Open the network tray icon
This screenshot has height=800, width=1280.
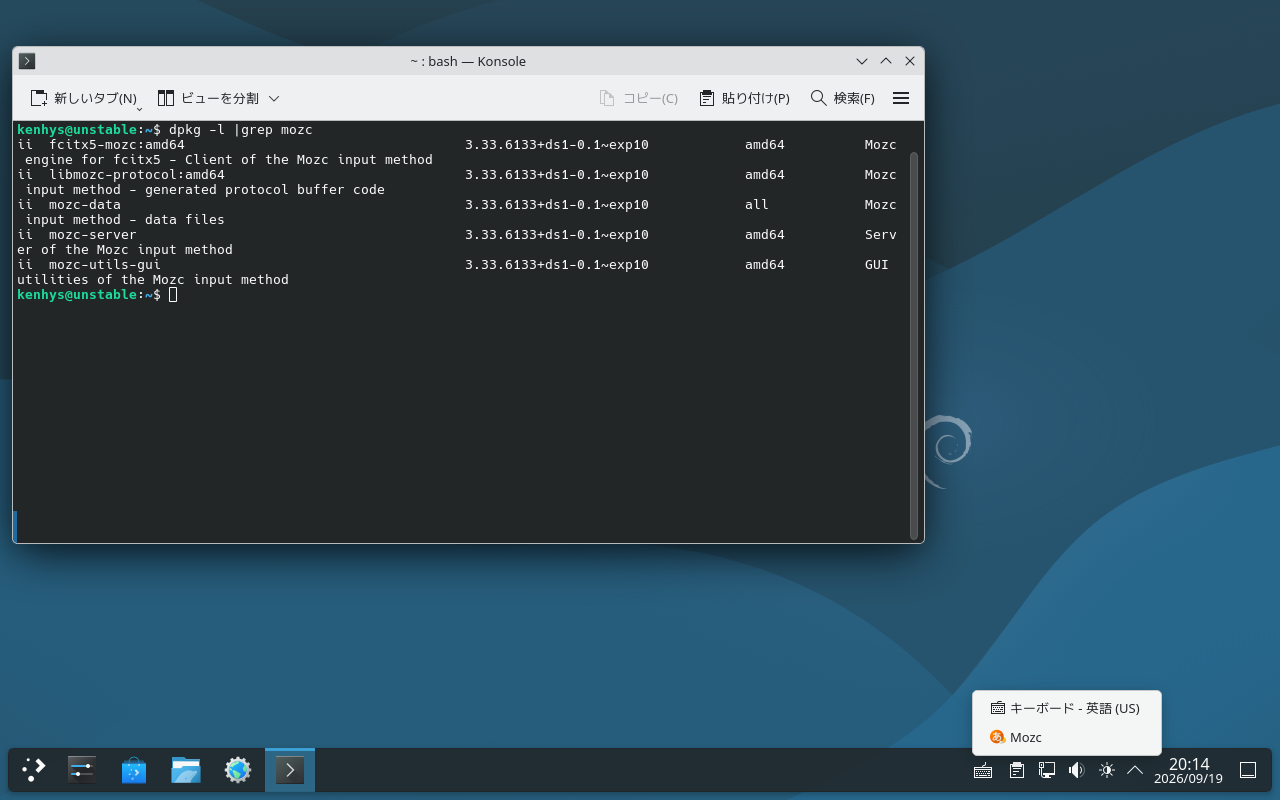[1047, 770]
